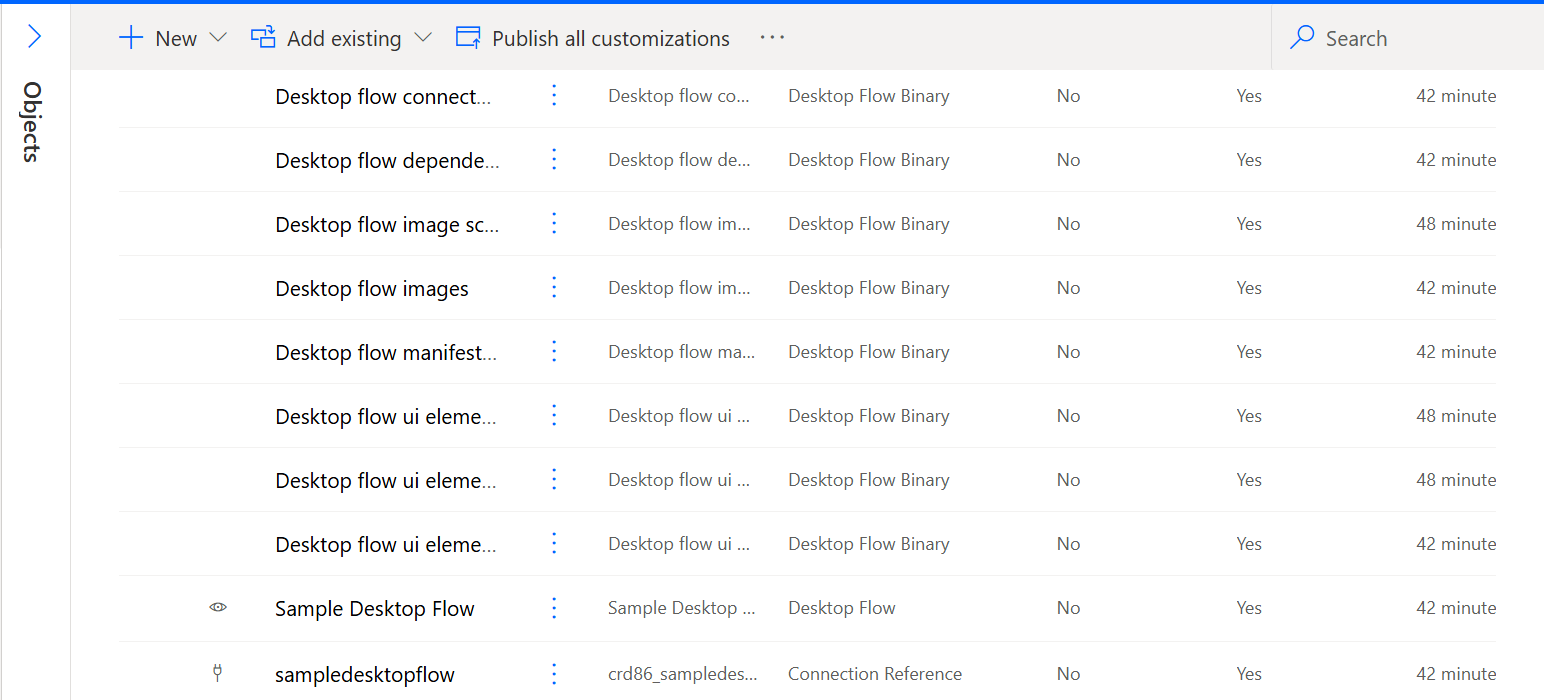This screenshot has width=1544, height=700.
Task: Click the Add existing icon
Action: (262, 37)
